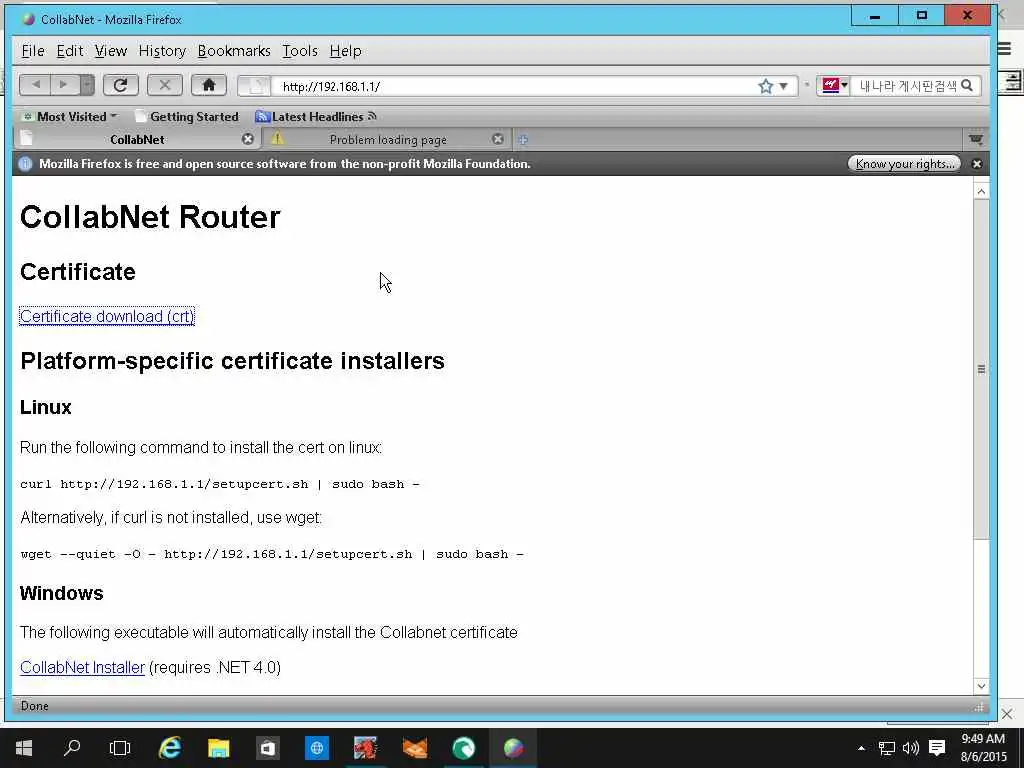This screenshot has height=768, width=1024.
Task: Click the list-all-tabs icon at the tab bar end
Action: coord(976,139)
